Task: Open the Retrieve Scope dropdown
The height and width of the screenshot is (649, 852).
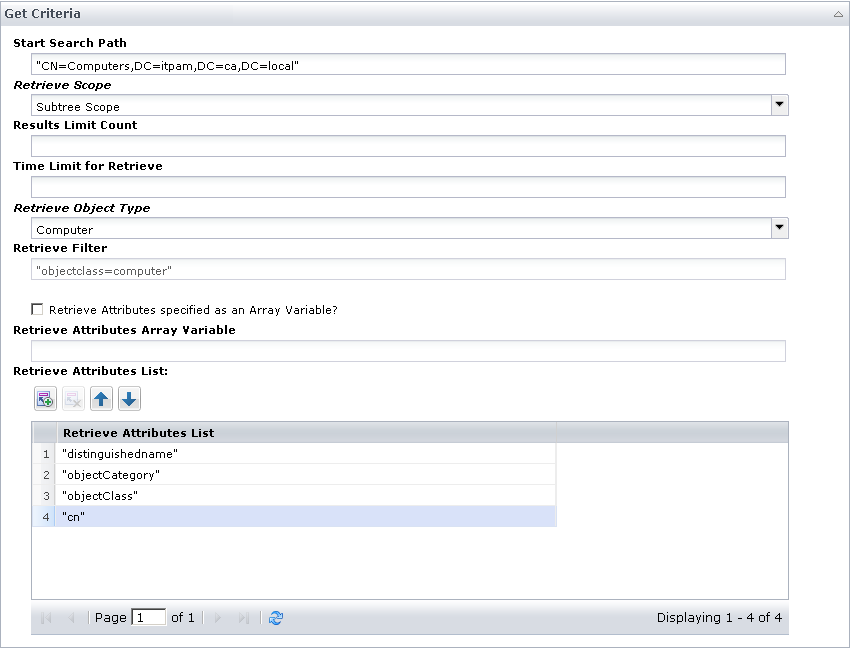Action: coord(779,105)
